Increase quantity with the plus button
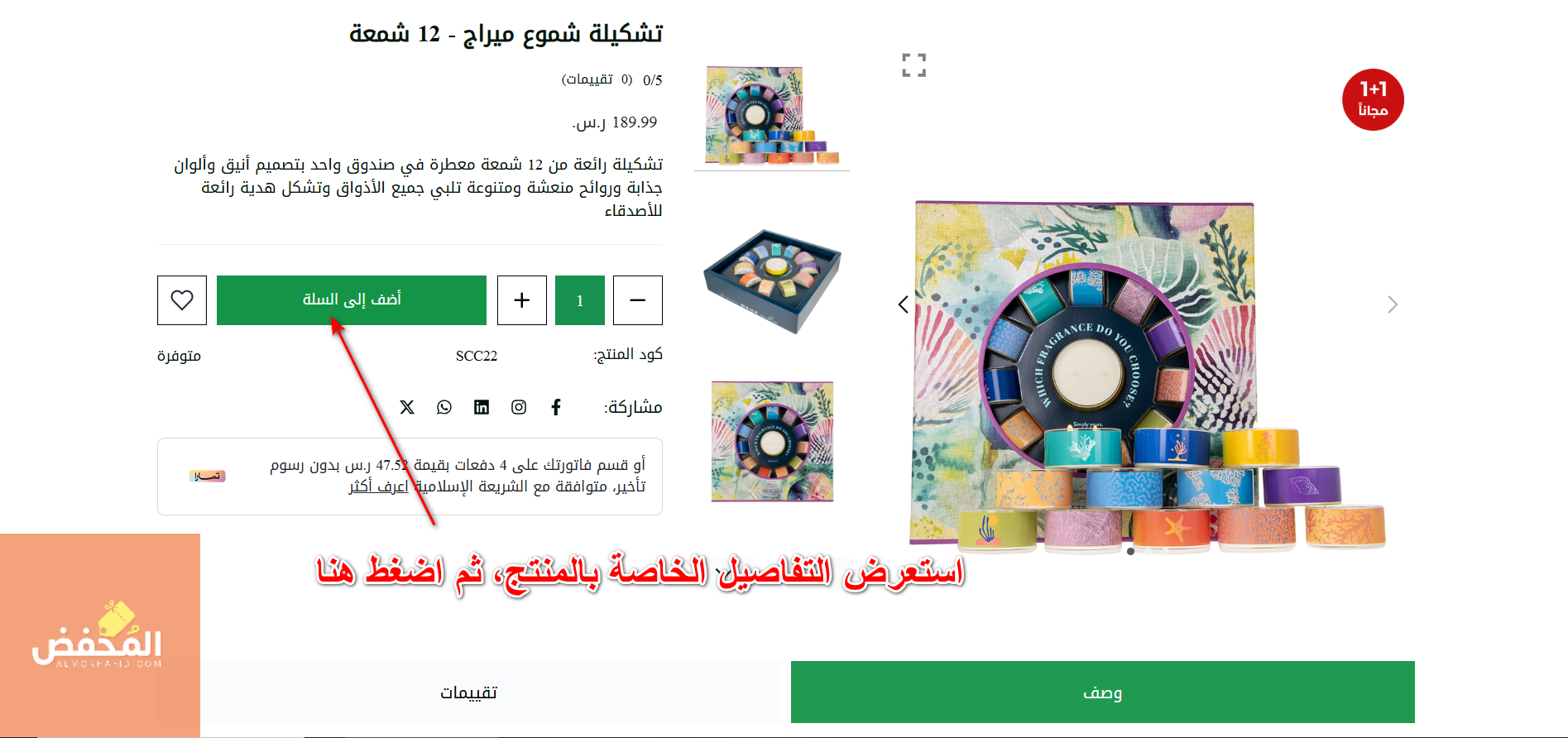The width and height of the screenshot is (1568, 738). coord(522,300)
